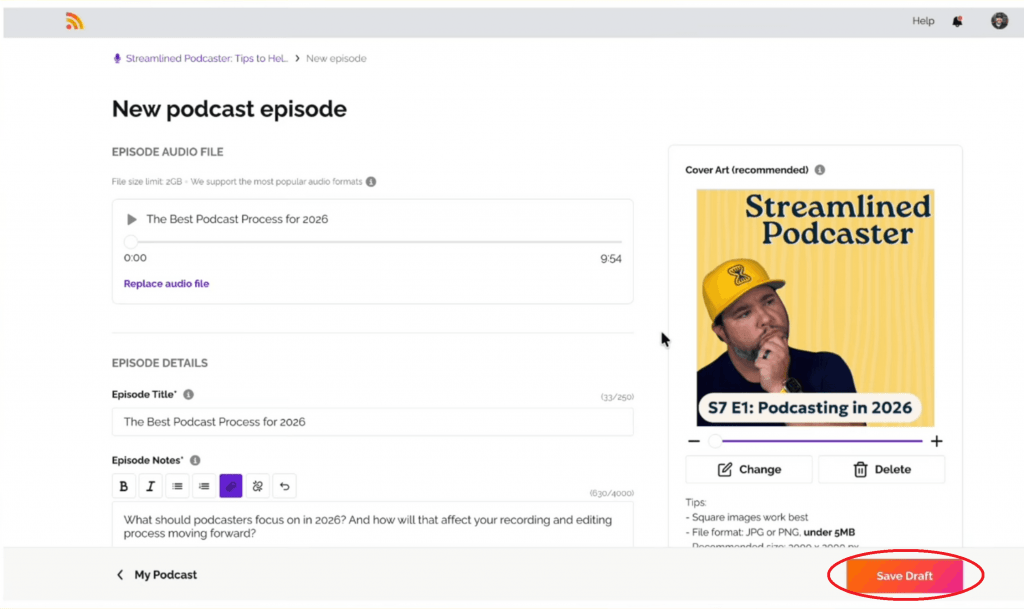Zoom out cover art with minus control
1024x609 pixels.
(693, 440)
